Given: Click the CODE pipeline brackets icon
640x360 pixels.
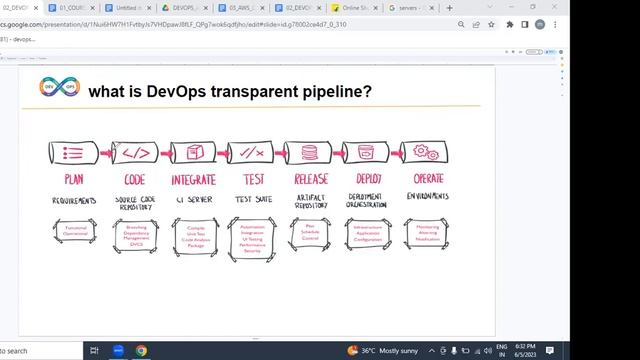Looking at the screenshot, I should pyautogui.click(x=135, y=153).
